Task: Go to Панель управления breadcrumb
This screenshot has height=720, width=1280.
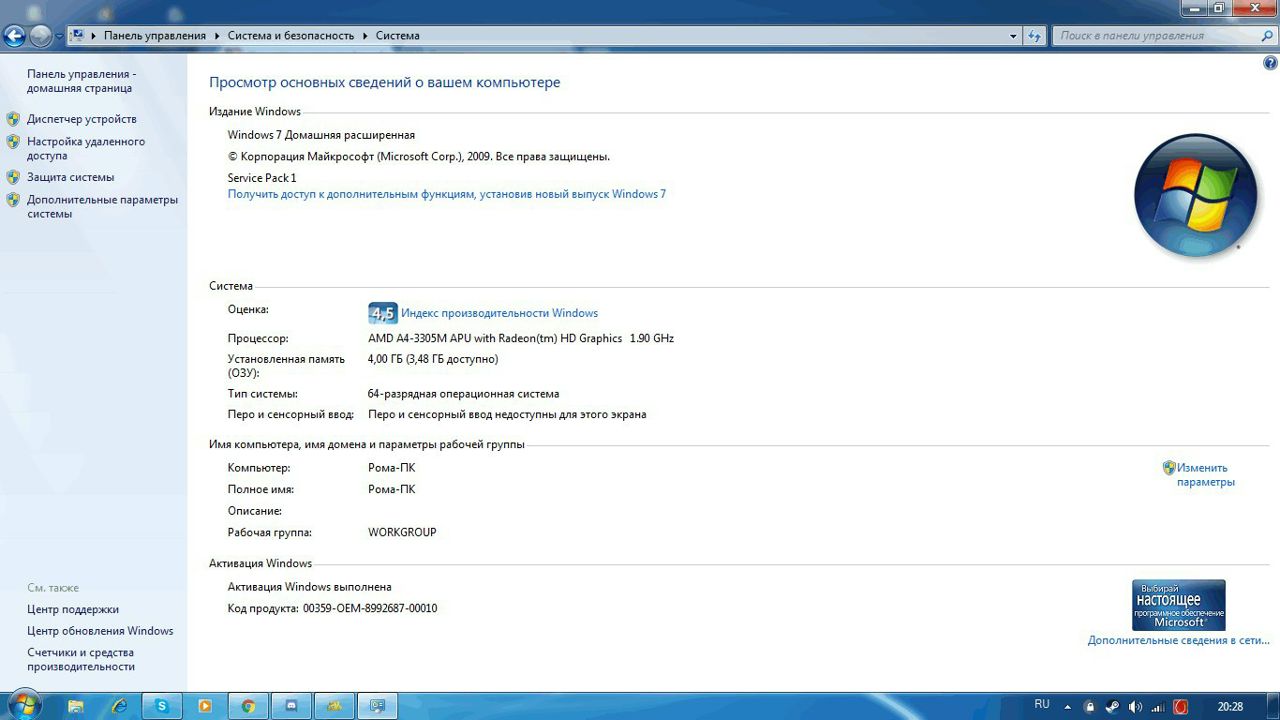Action: pos(154,36)
